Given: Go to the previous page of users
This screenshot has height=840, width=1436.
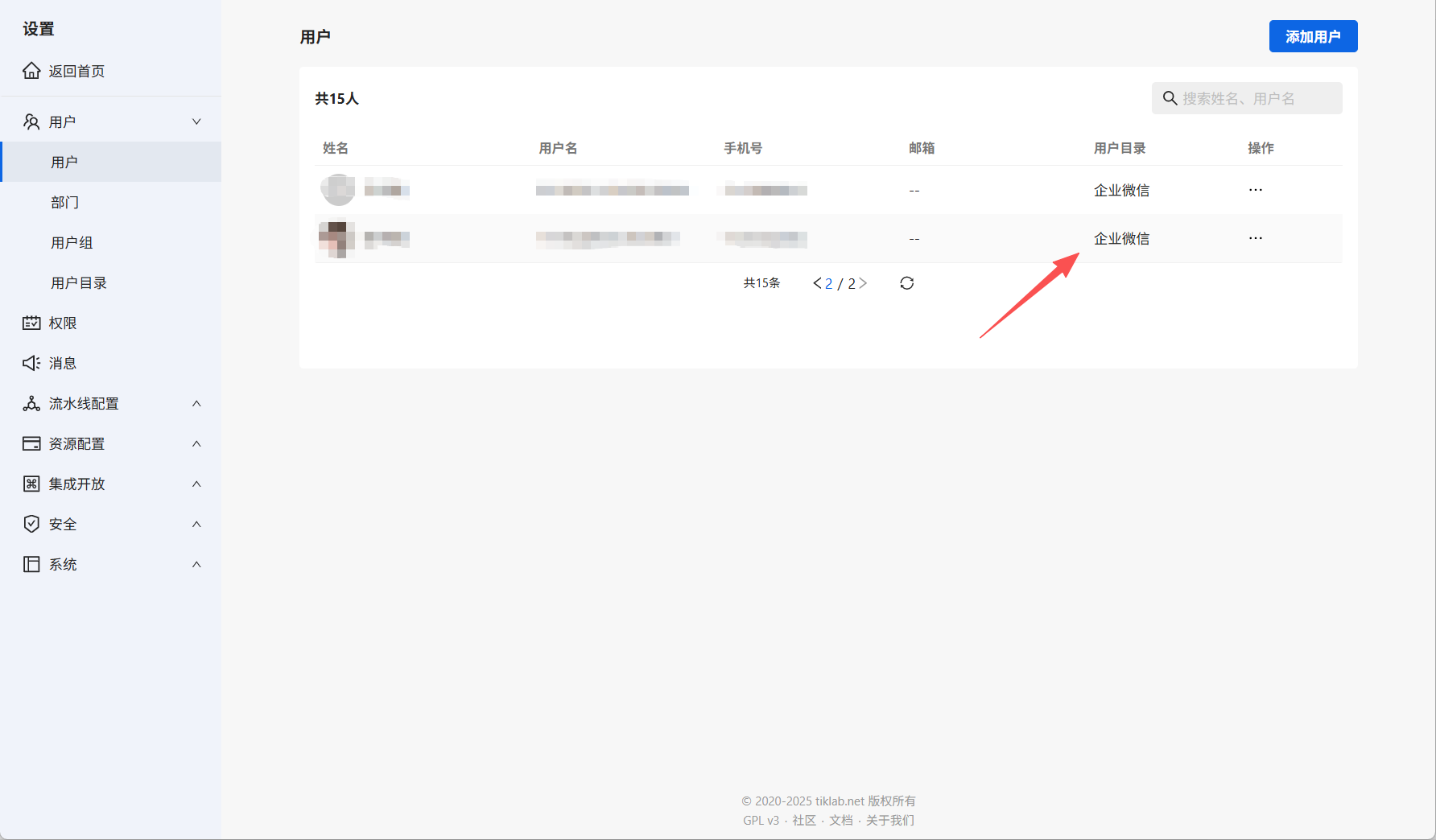Looking at the screenshot, I should click(815, 283).
